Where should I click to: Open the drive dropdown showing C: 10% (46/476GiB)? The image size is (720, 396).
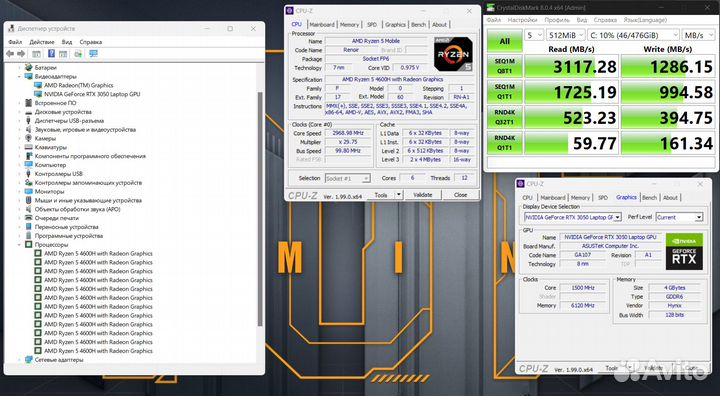pos(633,35)
